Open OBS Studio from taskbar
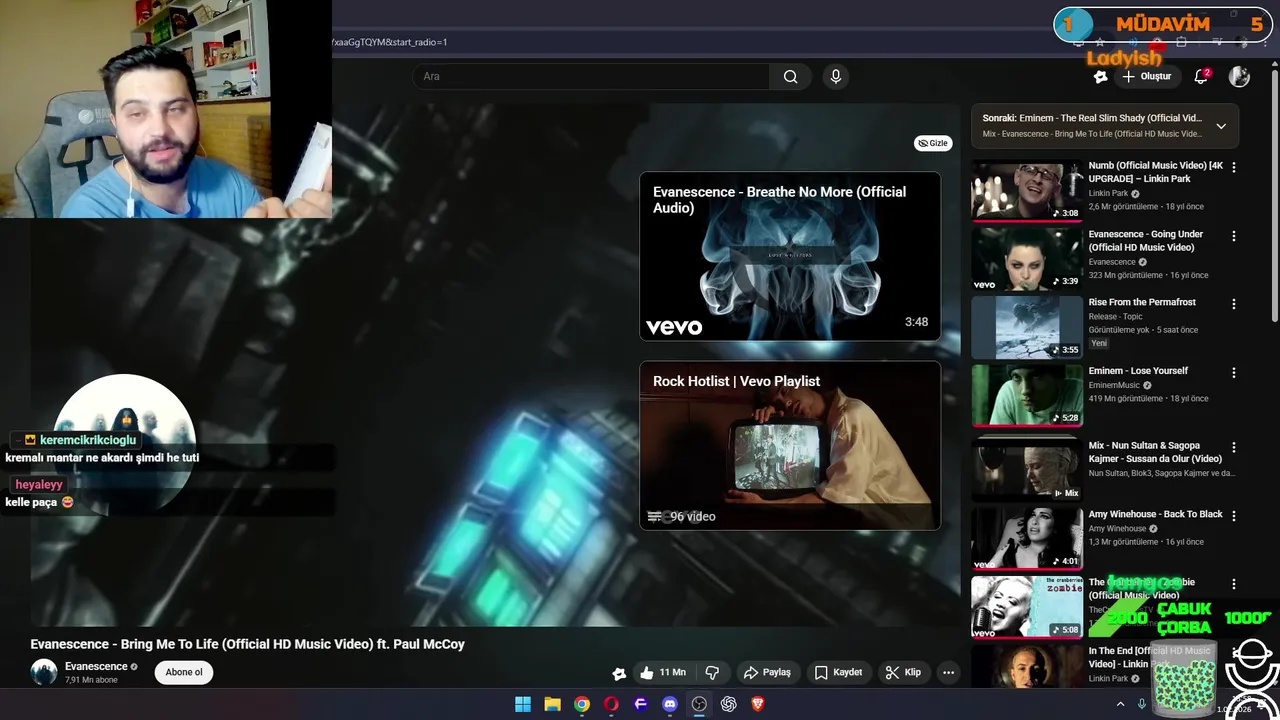 click(699, 704)
